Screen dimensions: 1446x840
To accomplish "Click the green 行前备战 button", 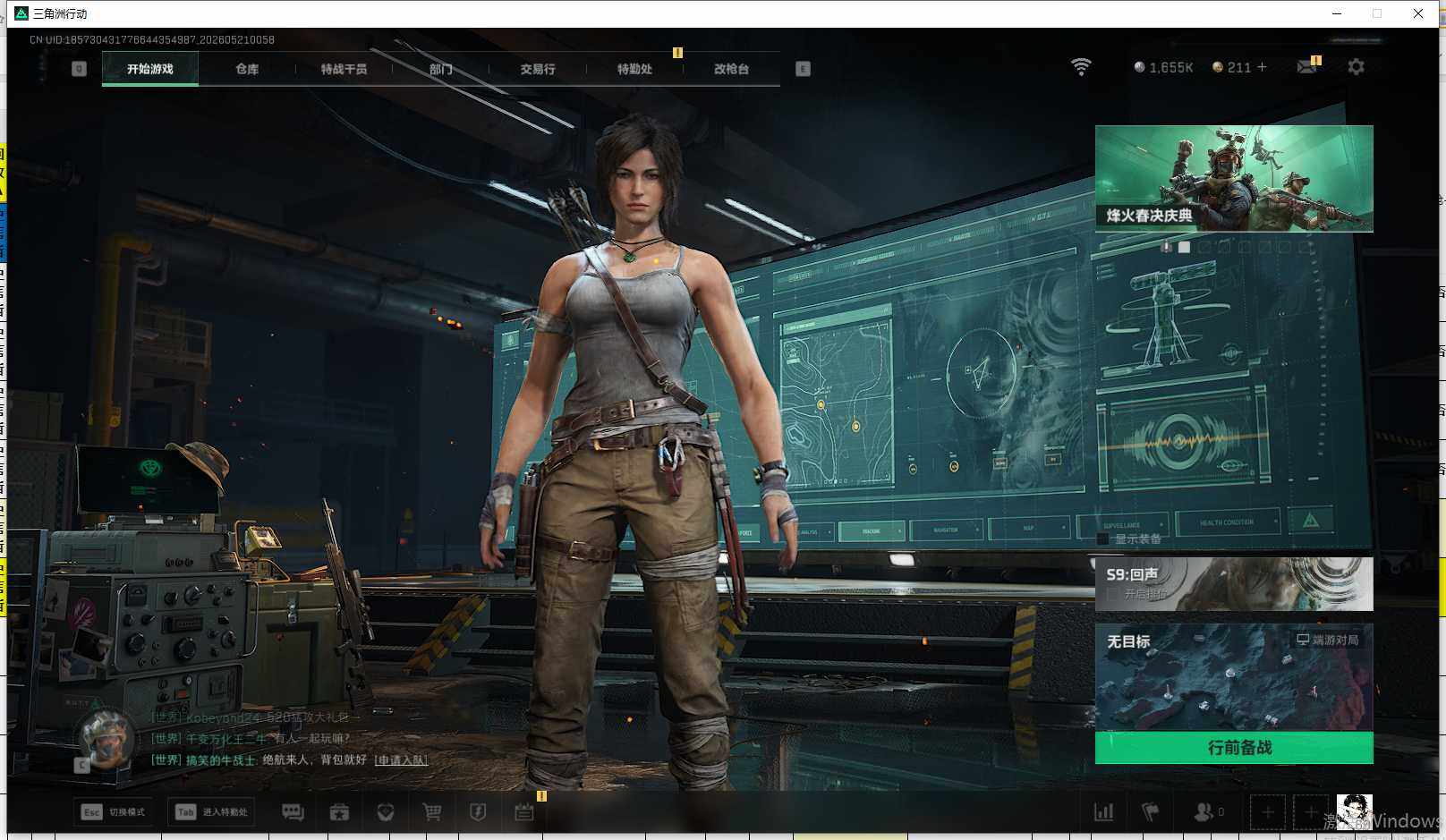I will [x=1234, y=748].
